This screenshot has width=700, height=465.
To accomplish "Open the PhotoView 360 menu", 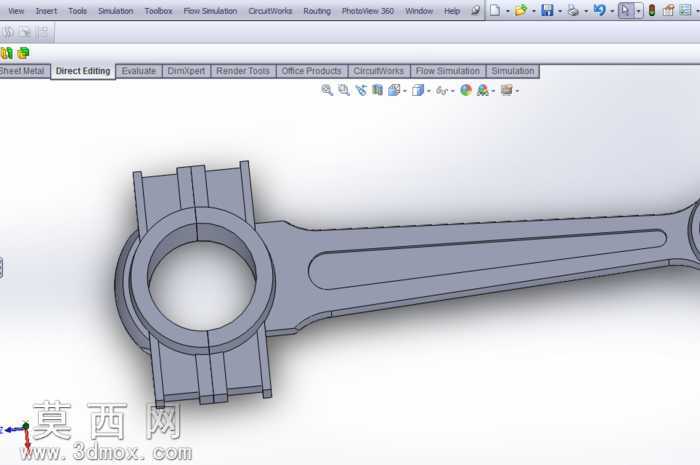I will [x=367, y=11].
